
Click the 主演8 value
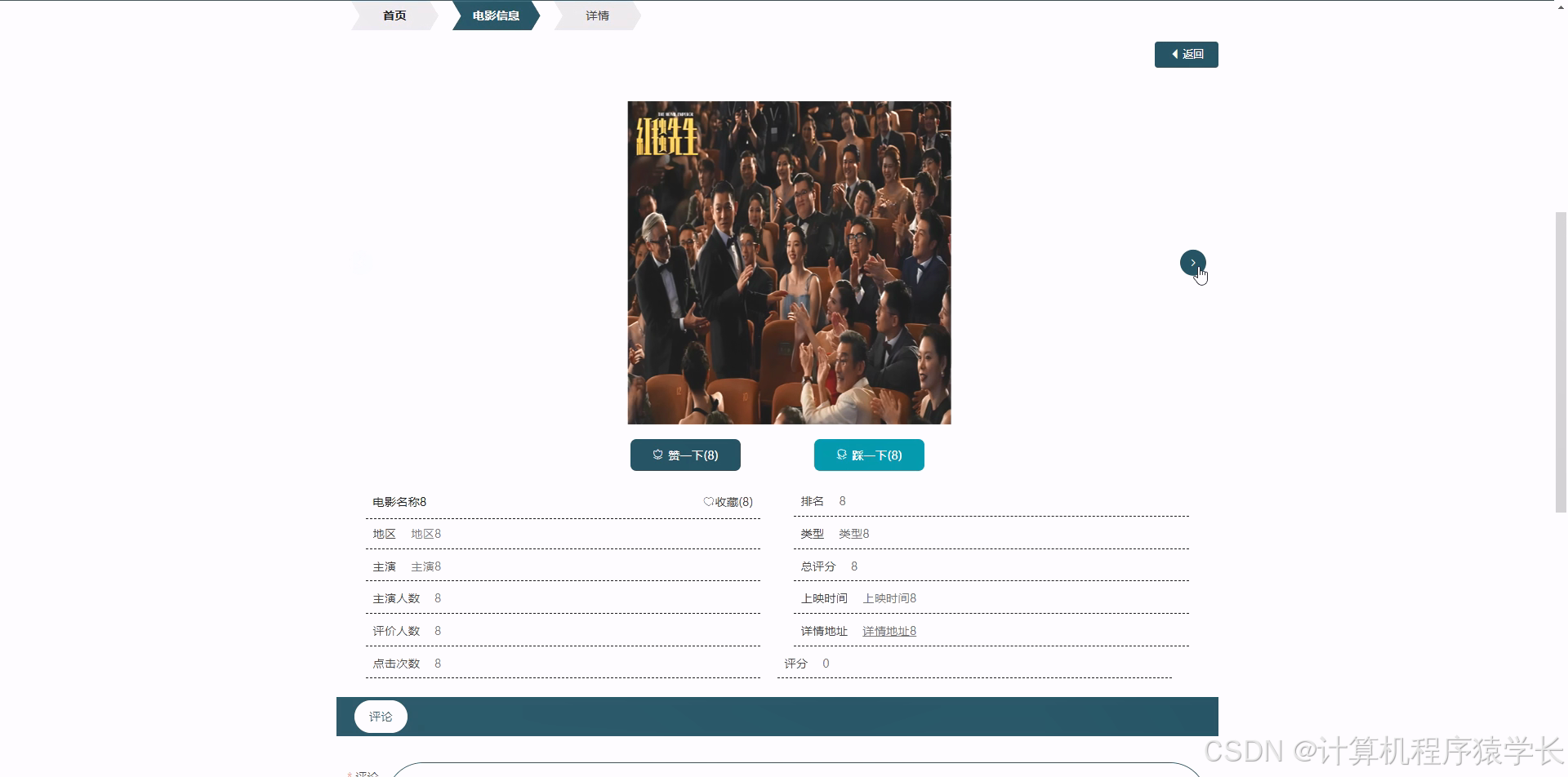pyautogui.click(x=425, y=566)
